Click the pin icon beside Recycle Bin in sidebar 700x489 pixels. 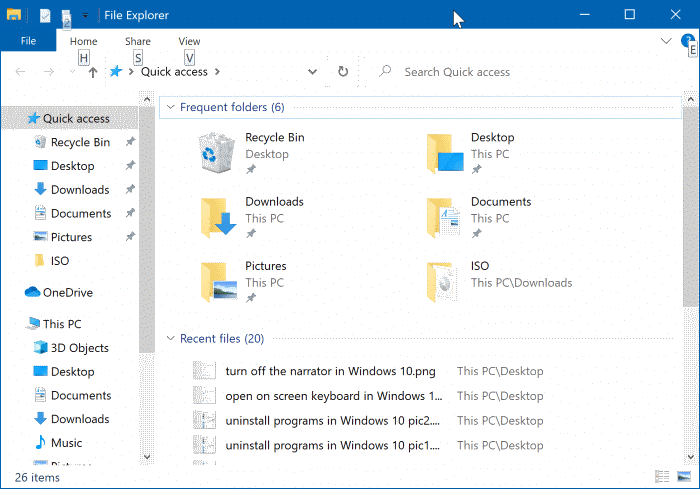click(x=130, y=142)
